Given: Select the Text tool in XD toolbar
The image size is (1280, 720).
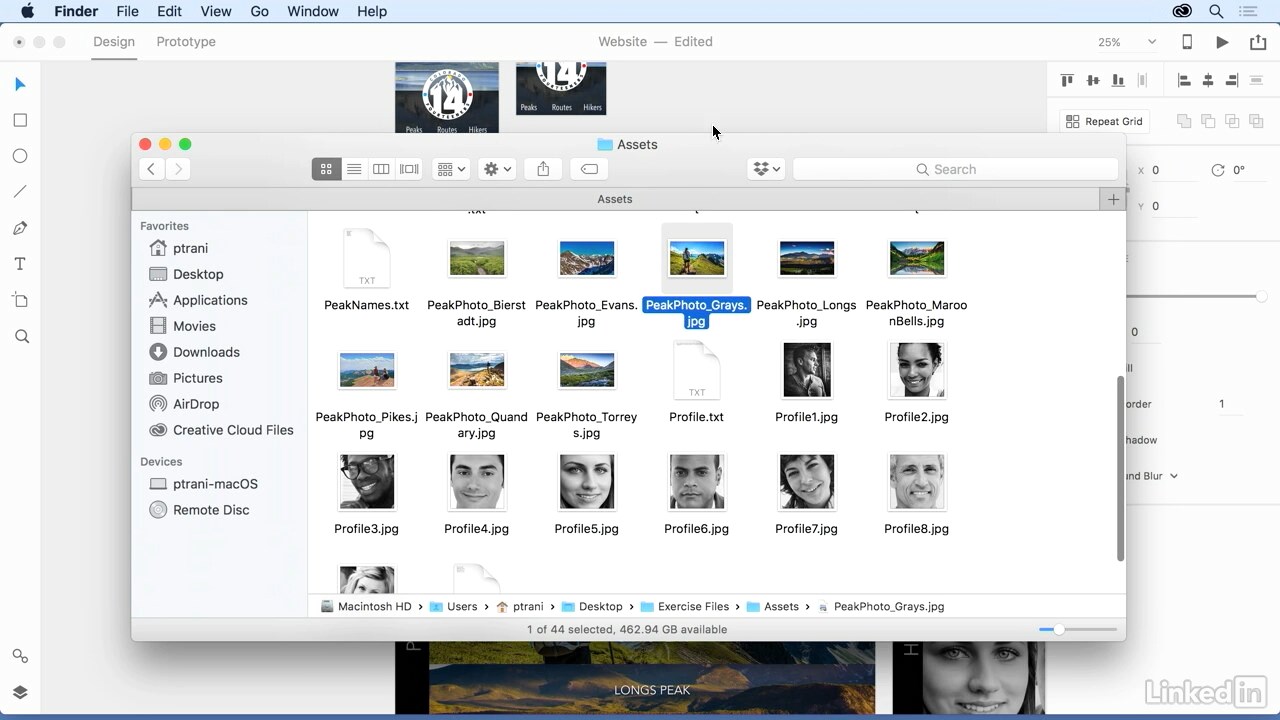Looking at the screenshot, I should pos(20,264).
